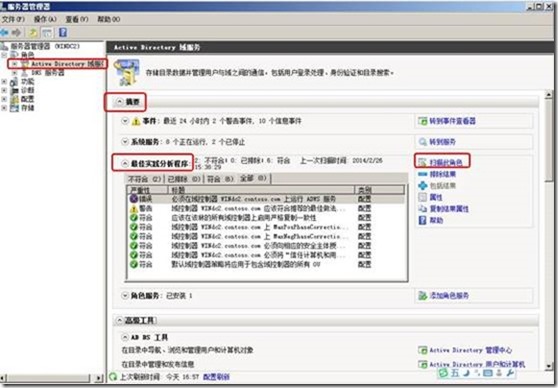The image size is (558, 388).
Task: Expand the 功能 tree node
Action: 4,82
